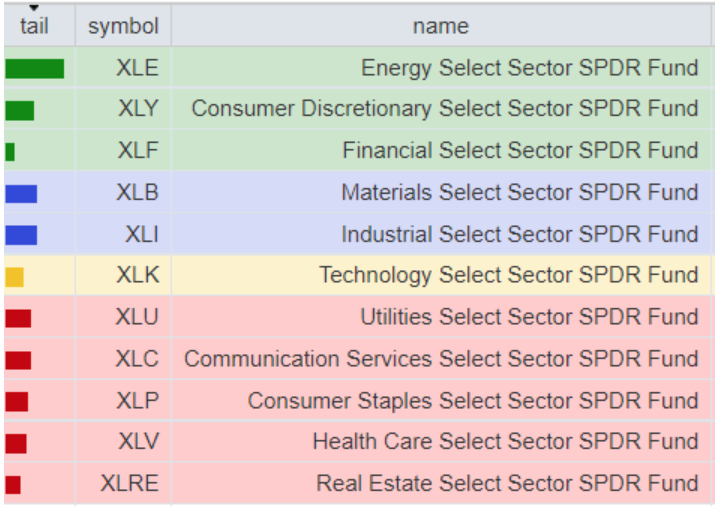Image resolution: width=718 pixels, height=506 pixels.
Task: Choose Consumer Staples Select Sector SPDR Fund
Action: (x=473, y=401)
